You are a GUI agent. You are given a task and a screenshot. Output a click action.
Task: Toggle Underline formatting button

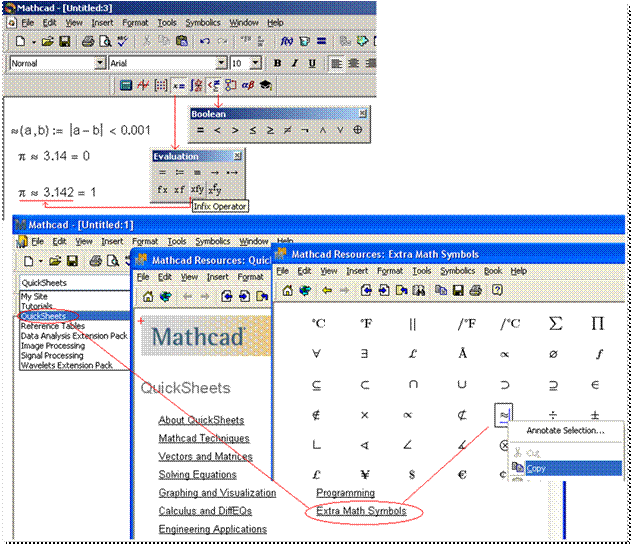pos(312,63)
